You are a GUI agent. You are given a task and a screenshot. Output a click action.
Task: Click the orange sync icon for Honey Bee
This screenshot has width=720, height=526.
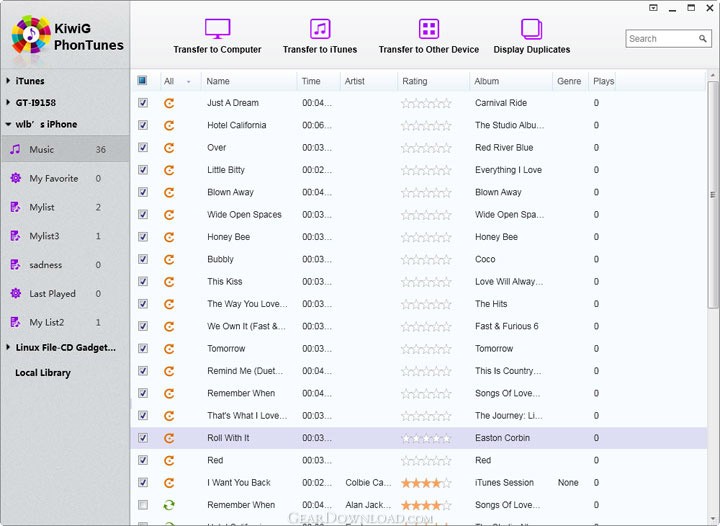[169, 237]
